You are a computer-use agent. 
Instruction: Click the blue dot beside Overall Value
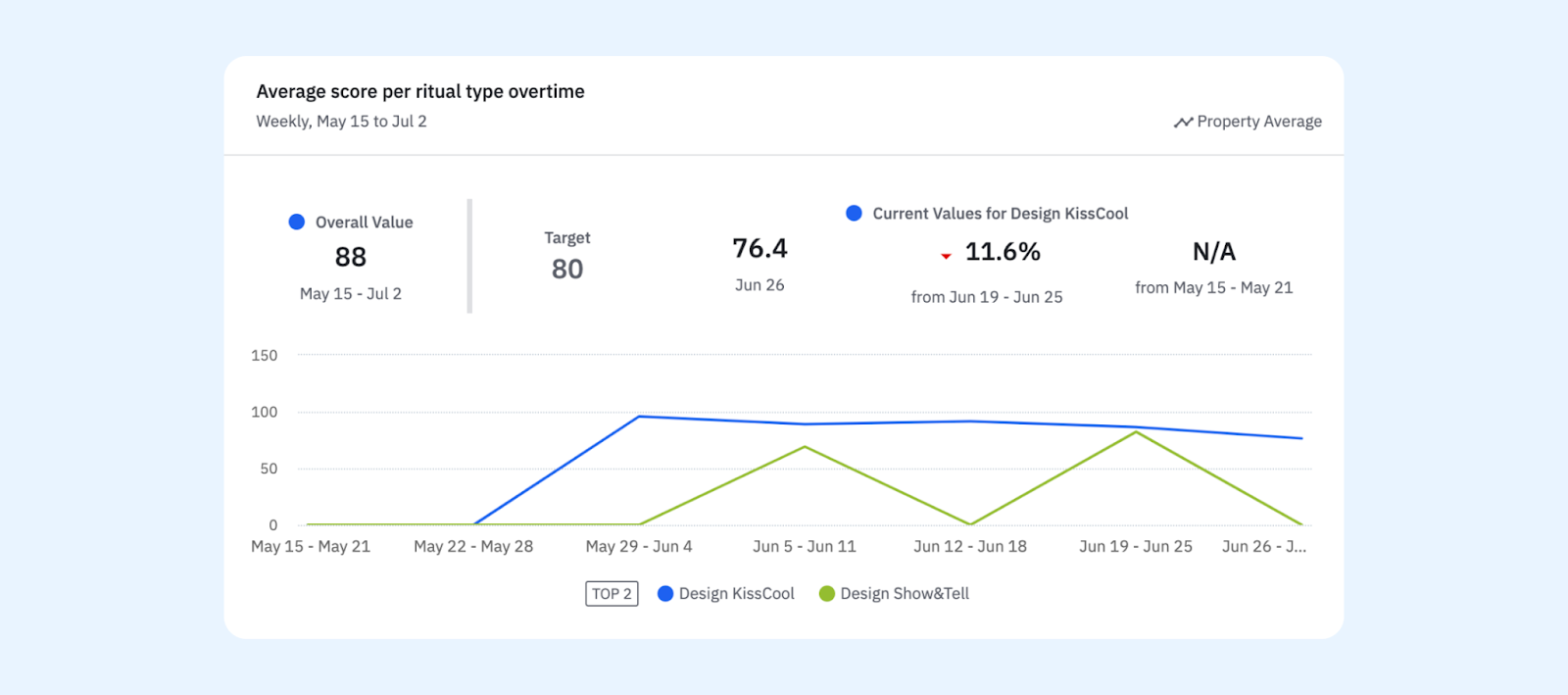pos(297,222)
